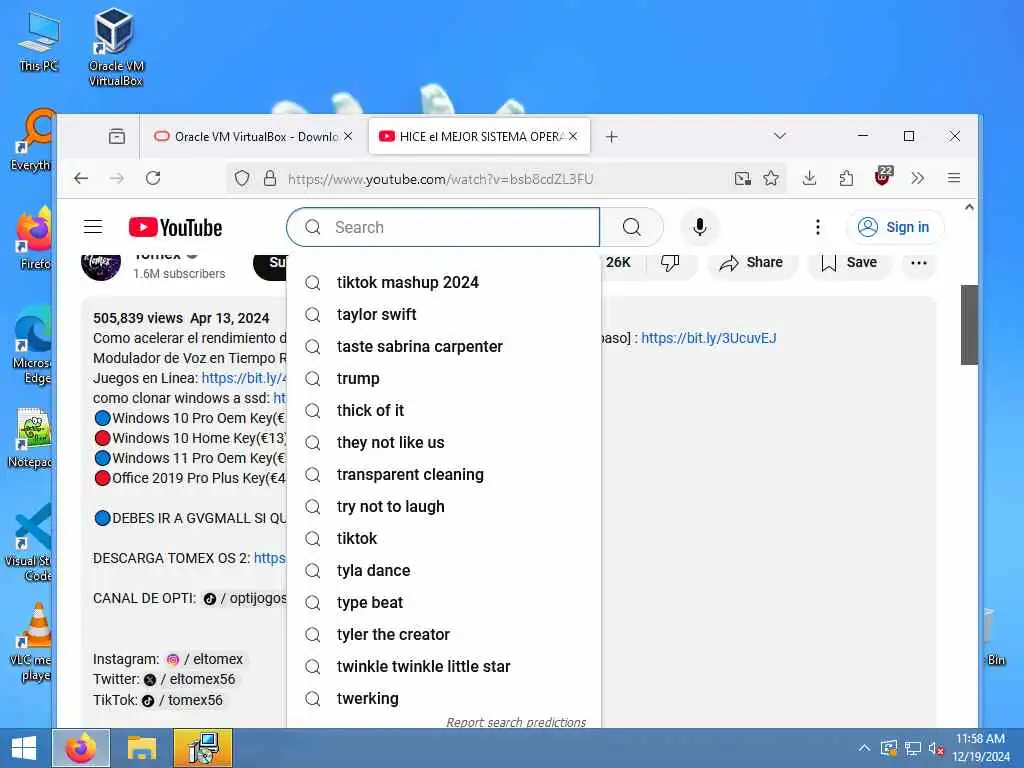Open Oracle VM VirtualBox desktop shortcut
This screenshot has width=1024, height=768.
pyautogui.click(x=116, y=47)
